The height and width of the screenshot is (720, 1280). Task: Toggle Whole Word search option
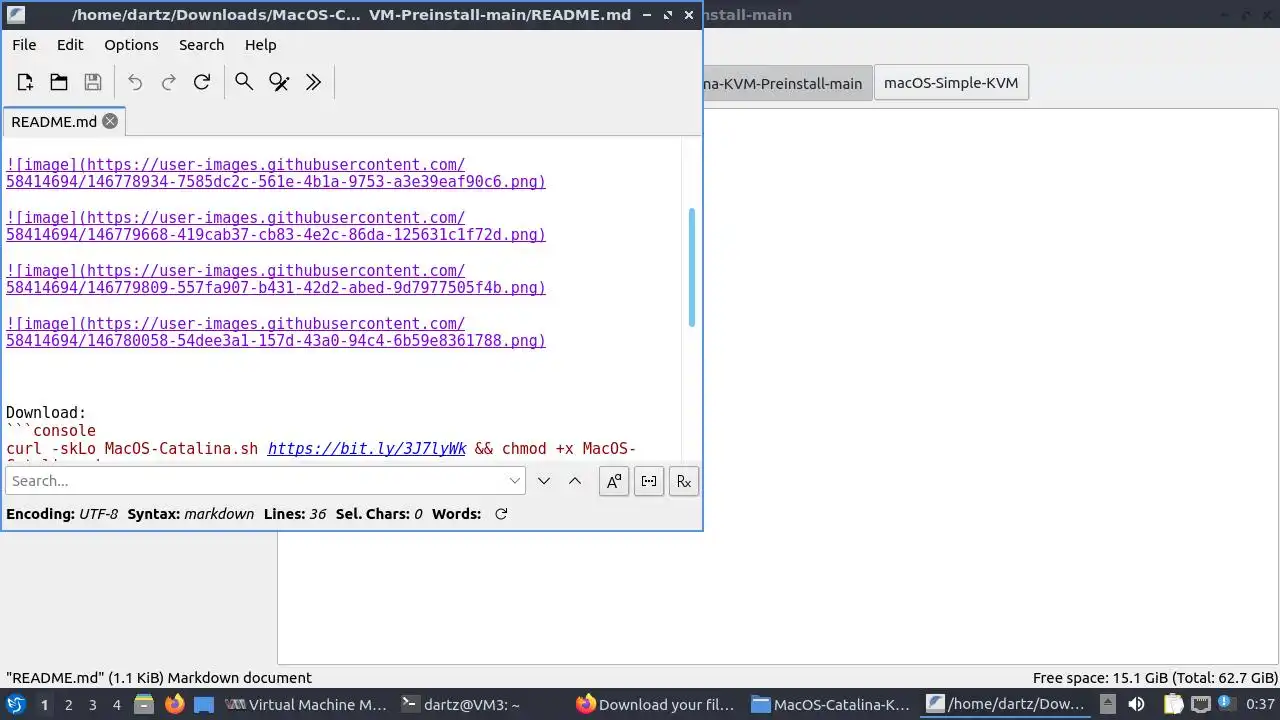649,481
